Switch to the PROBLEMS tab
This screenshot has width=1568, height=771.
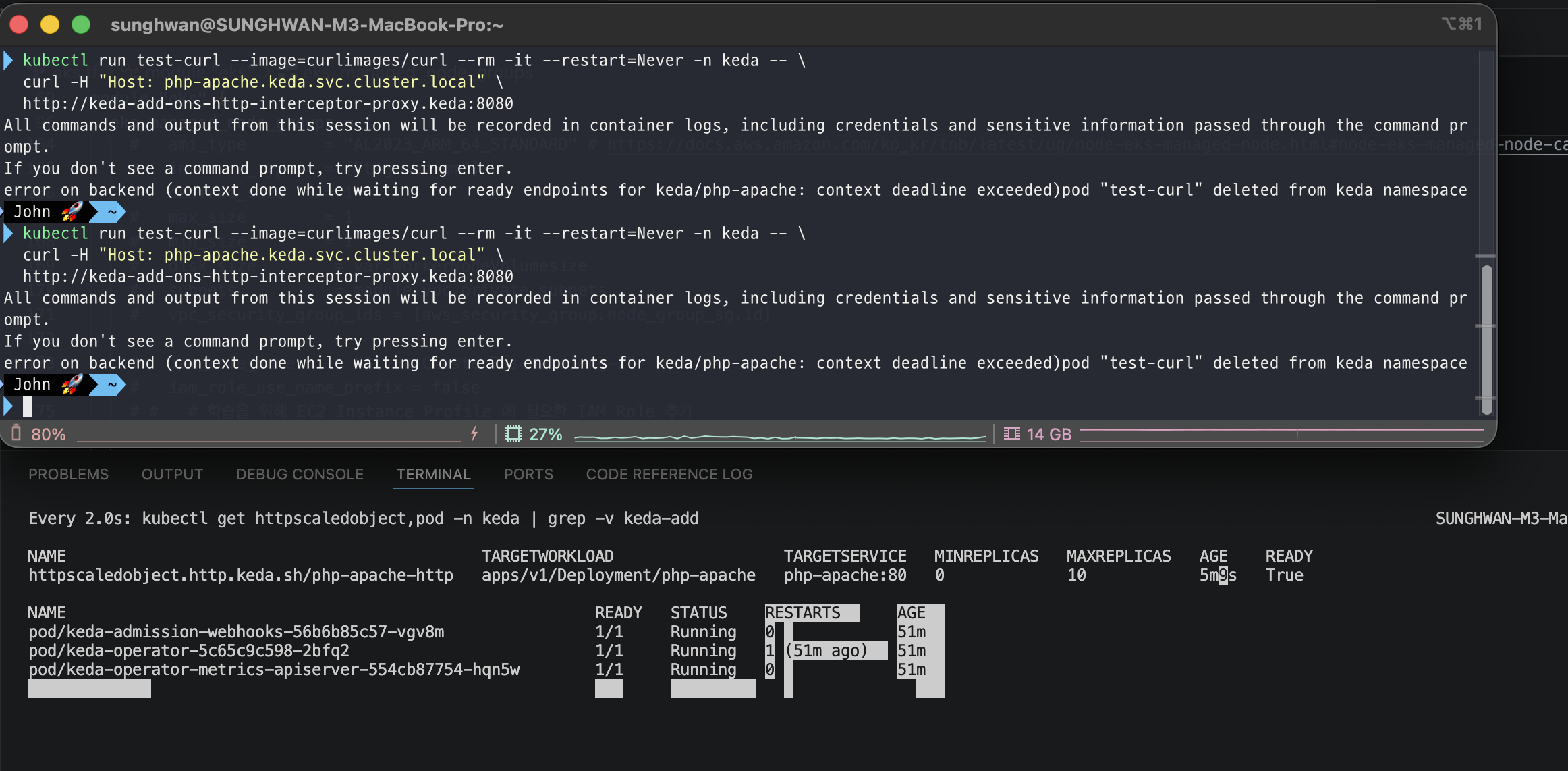click(x=68, y=474)
